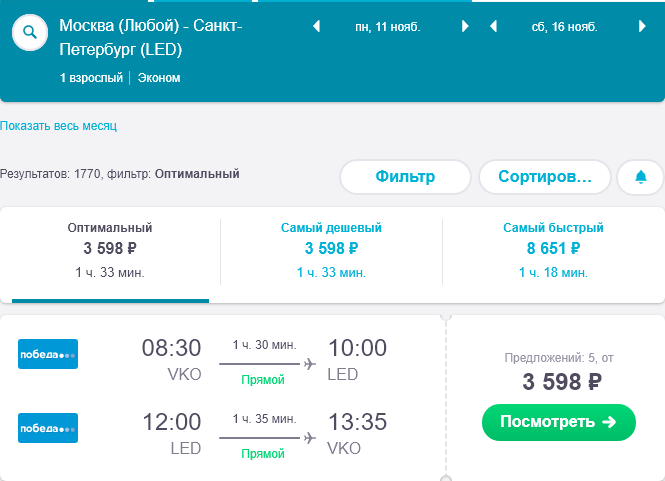The height and width of the screenshot is (481, 665).
Task: Click departure date пн, 11 нояб.
Action: [388, 27]
